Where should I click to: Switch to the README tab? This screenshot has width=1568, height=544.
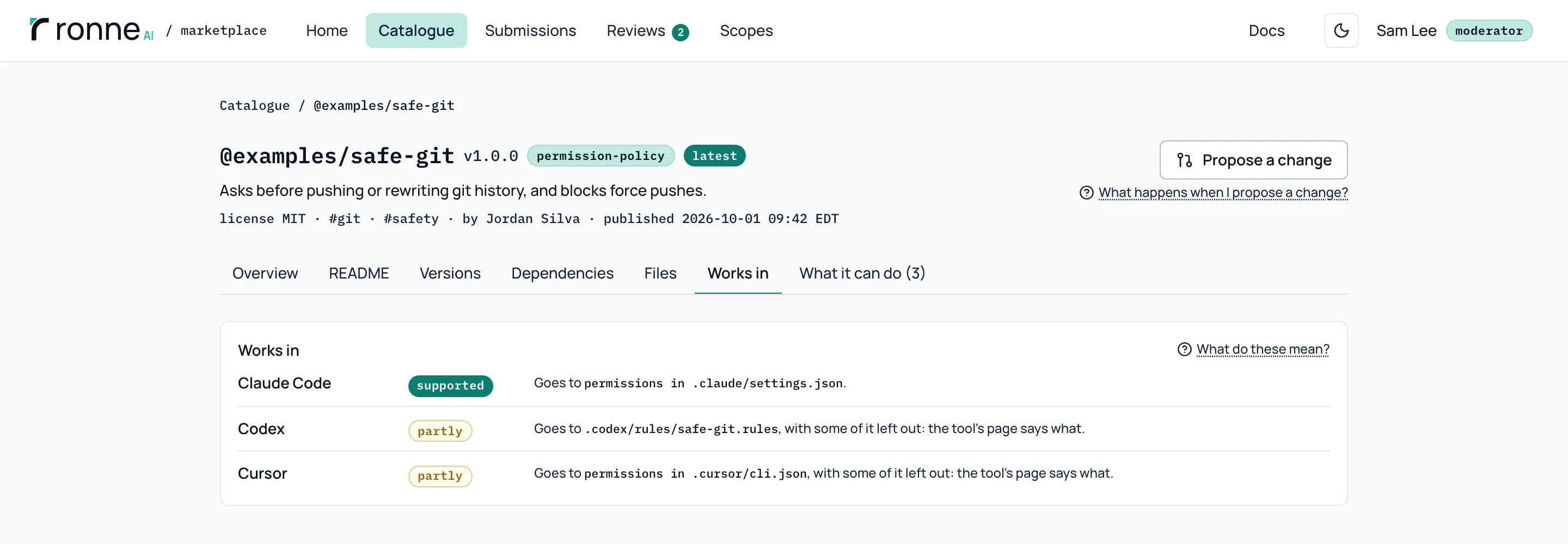tap(359, 273)
